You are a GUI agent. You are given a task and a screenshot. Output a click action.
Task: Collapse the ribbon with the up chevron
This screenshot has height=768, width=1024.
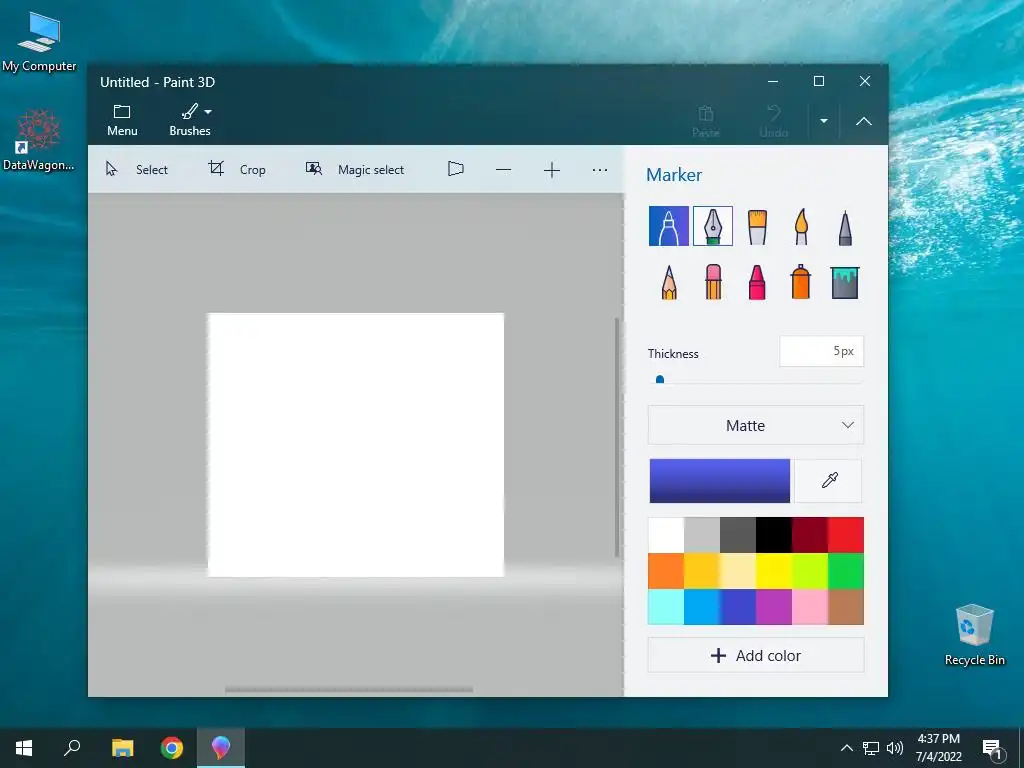(863, 121)
